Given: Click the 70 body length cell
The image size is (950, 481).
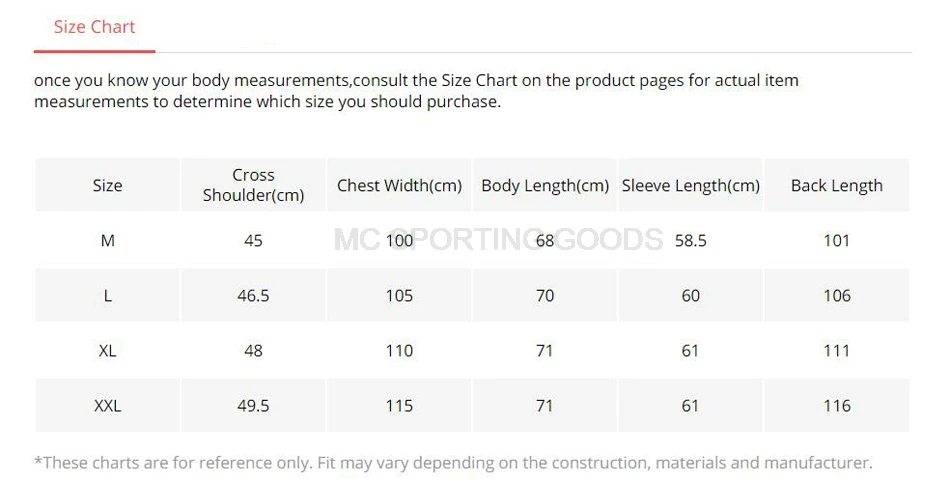Looking at the screenshot, I should coord(545,296).
